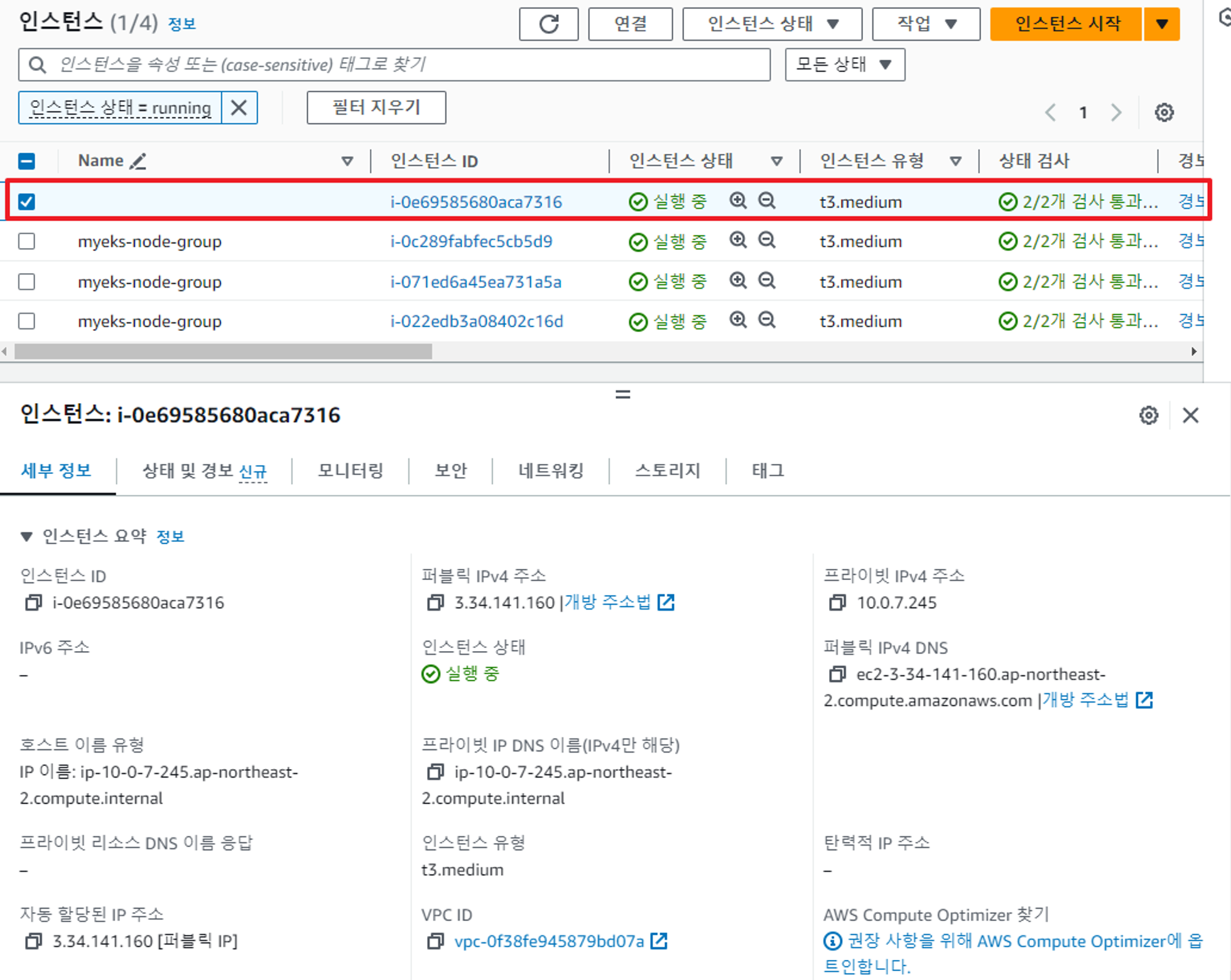Click the refresh instances icon button
The width and height of the screenshot is (1231, 980).
[x=548, y=24]
